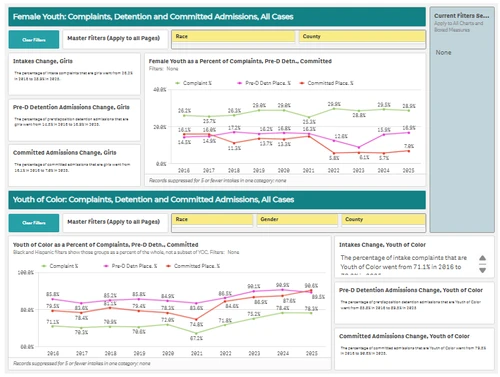500x377 pixels.
Task: Click 90.9% data label in Youth of Color chart
Action: [x=282, y=285]
